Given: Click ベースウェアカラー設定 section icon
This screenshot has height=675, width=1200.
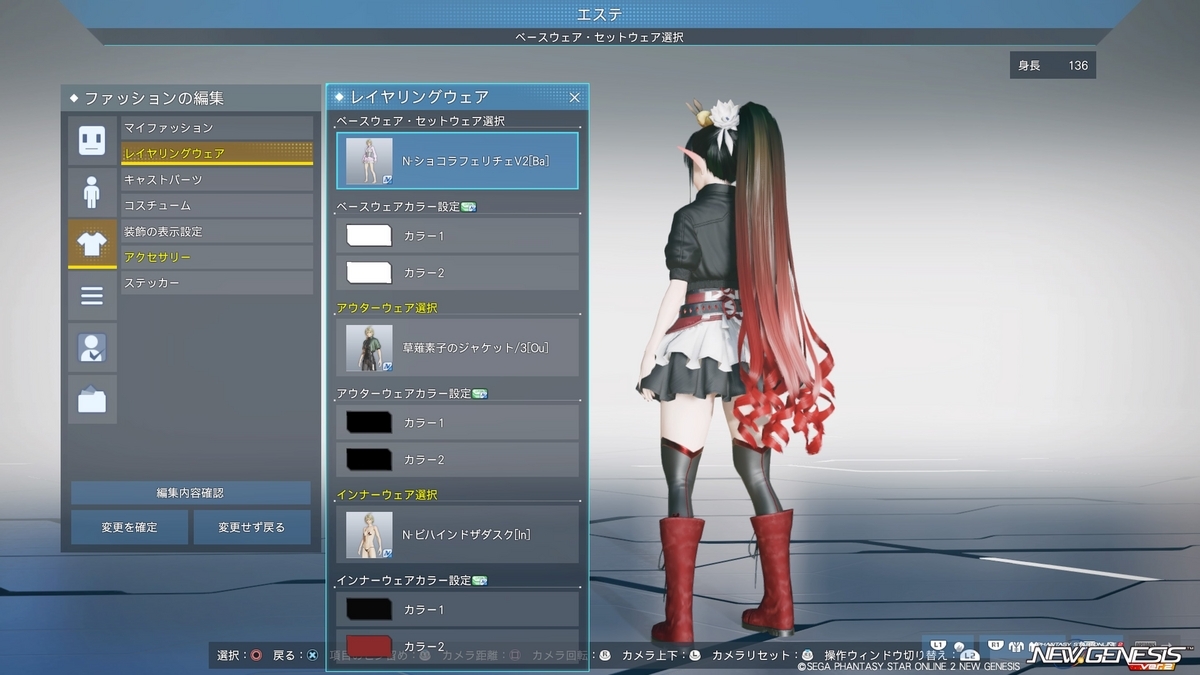Looking at the screenshot, I should [x=469, y=207].
